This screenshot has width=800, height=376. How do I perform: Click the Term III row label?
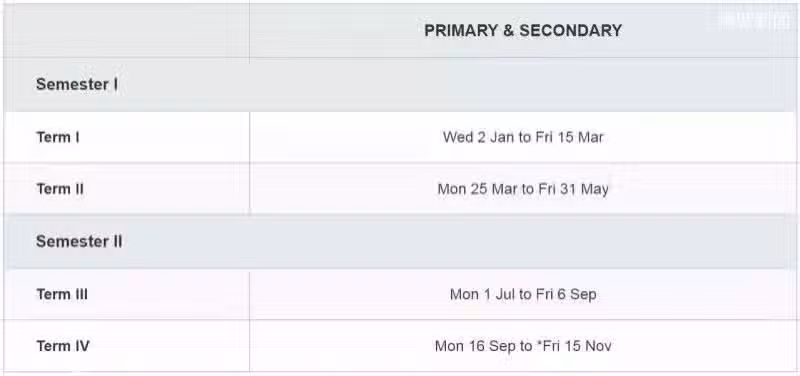(62, 294)
